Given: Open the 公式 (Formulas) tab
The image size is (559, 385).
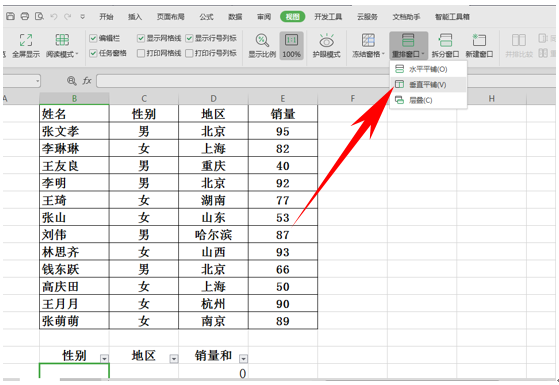Looking at the screenshot, I should [206, 17].
